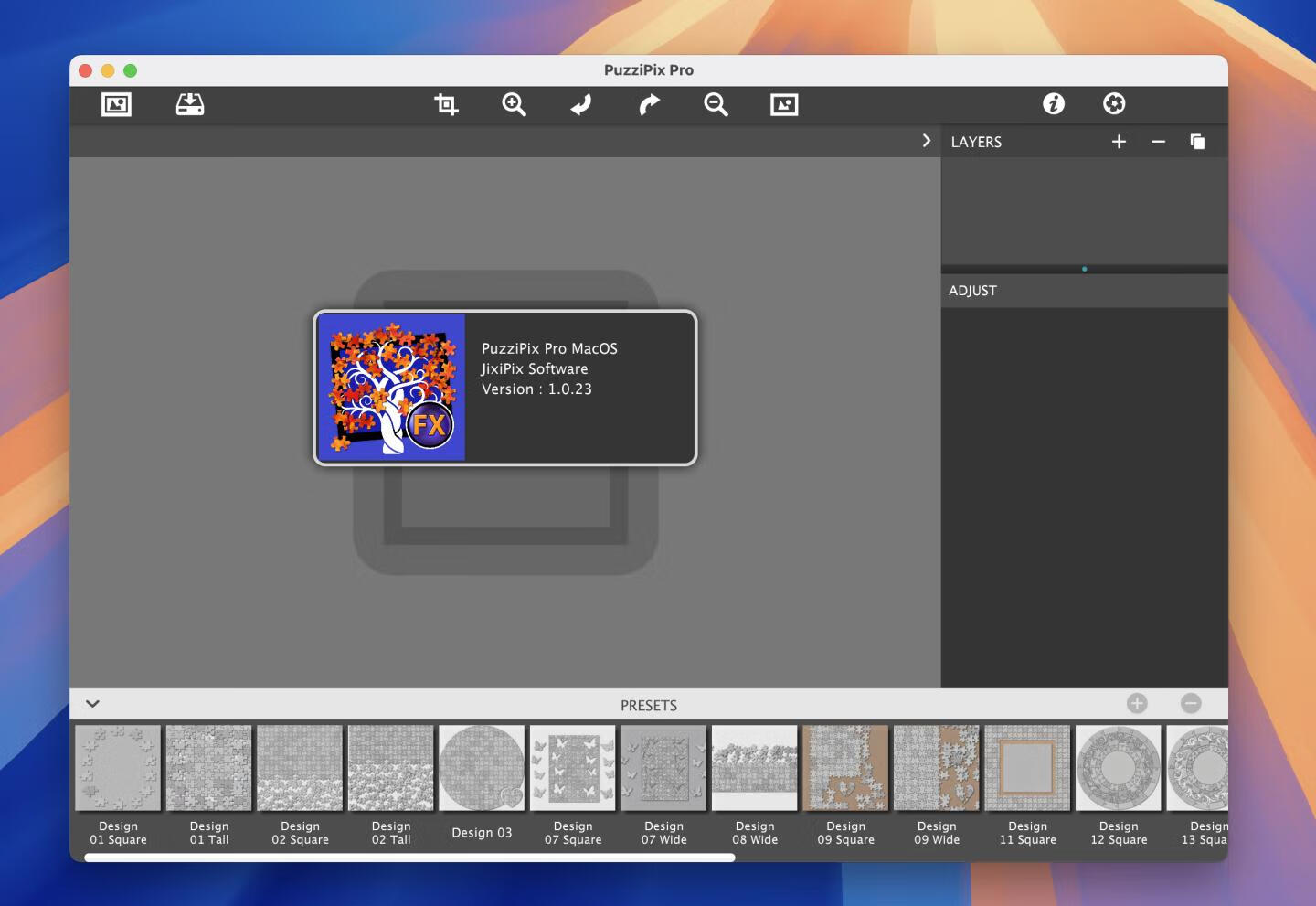Click the presets horizontal scrollbar
The height and width of the screenshot is (906, 1316).
409,858
